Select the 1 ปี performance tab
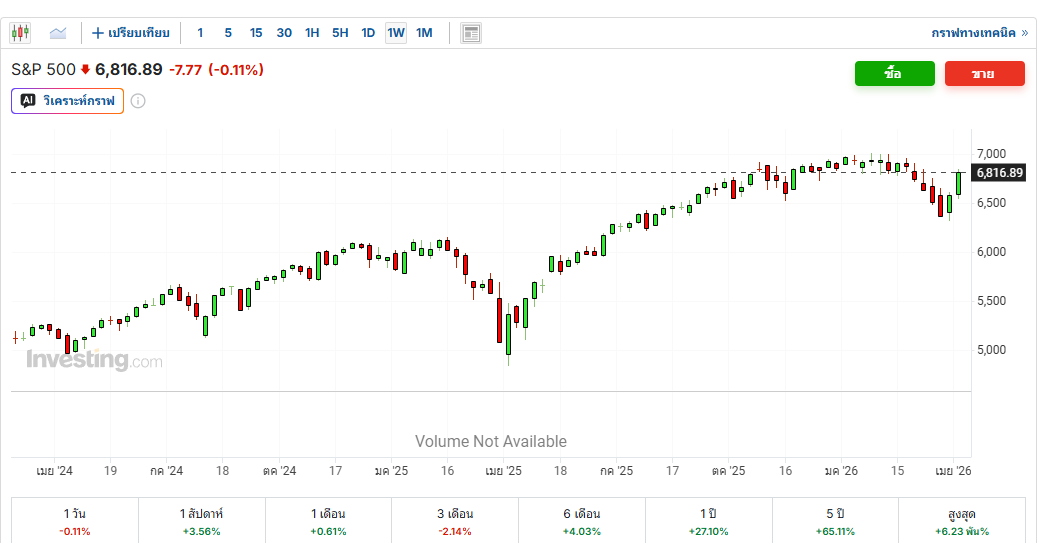 (709, 521)
